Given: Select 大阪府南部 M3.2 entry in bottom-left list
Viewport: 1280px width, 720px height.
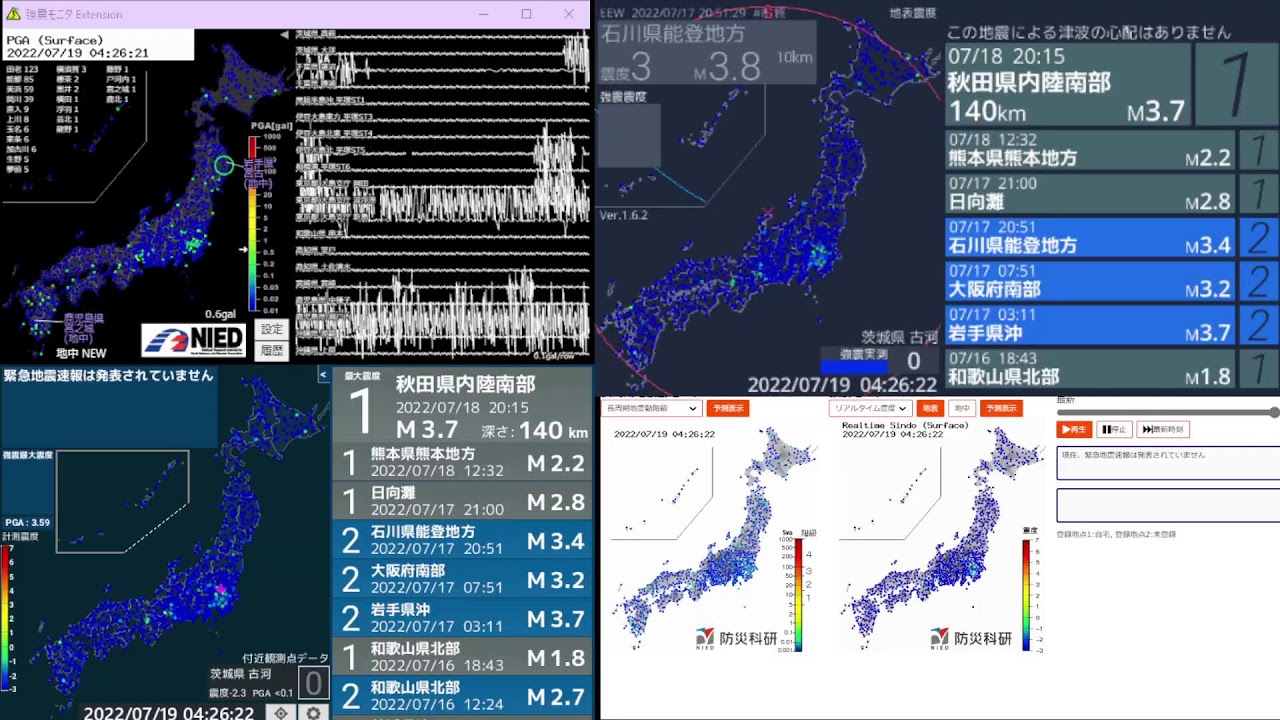Looking at the screenshot, I should click(x=463, y=579).
